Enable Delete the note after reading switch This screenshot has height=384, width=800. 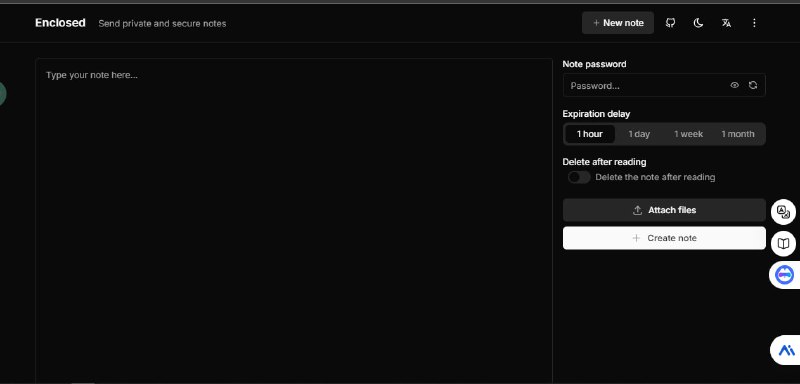579,177
